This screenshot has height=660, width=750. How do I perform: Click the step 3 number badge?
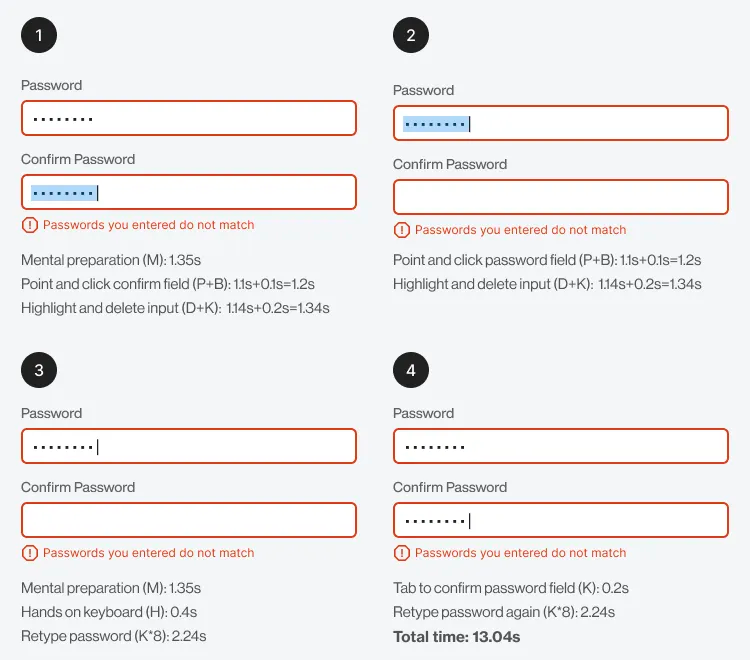coord(39,371)
